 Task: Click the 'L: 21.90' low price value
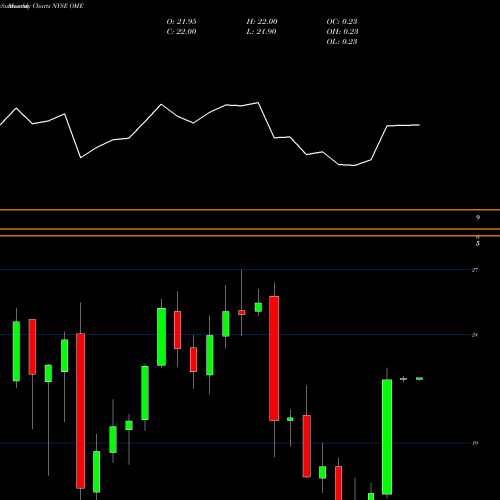click(x=261, y=32)
